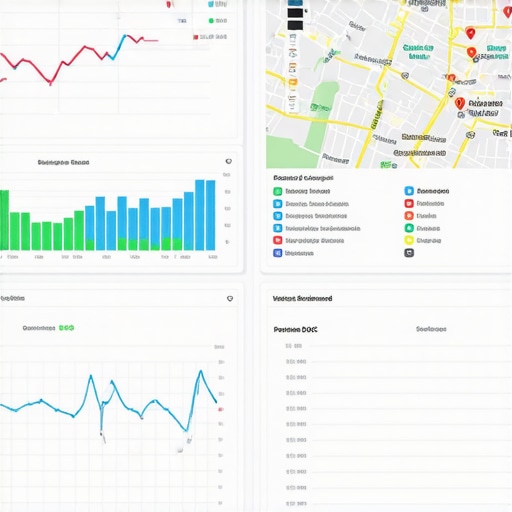Click the lowest dip of the red line chart
This screenshot has height=512, width=512.
click(x=50, y=83)
